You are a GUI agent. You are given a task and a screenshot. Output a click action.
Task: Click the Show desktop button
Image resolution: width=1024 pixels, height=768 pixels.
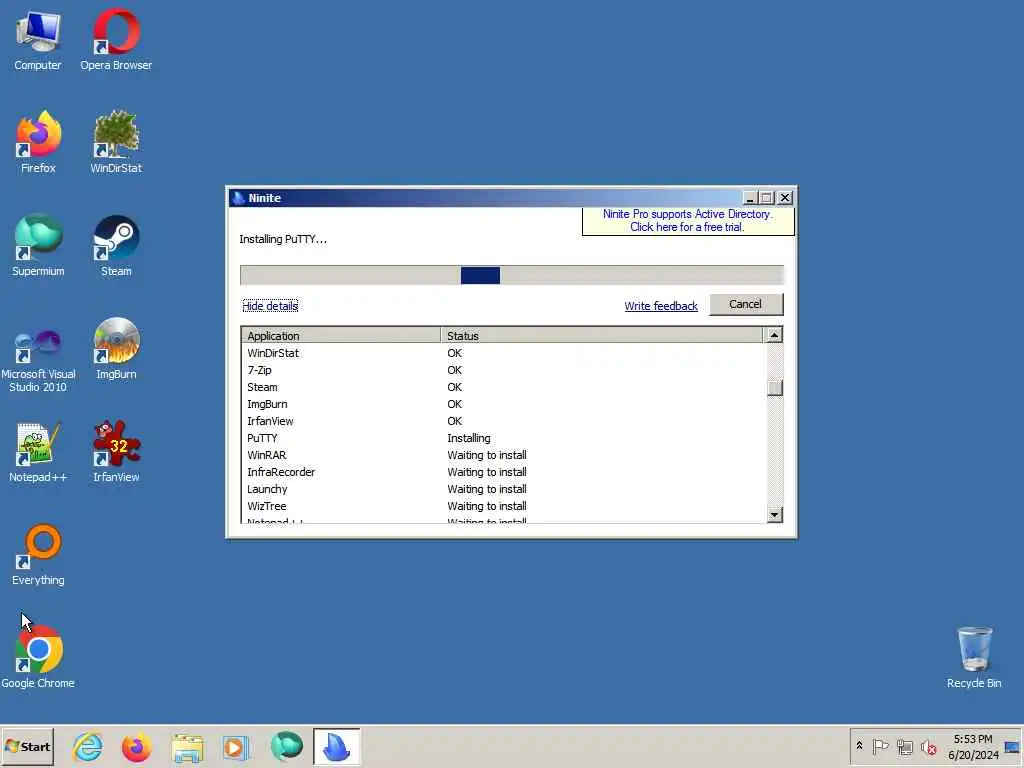pyautogui.click(x=1012, y=747)
